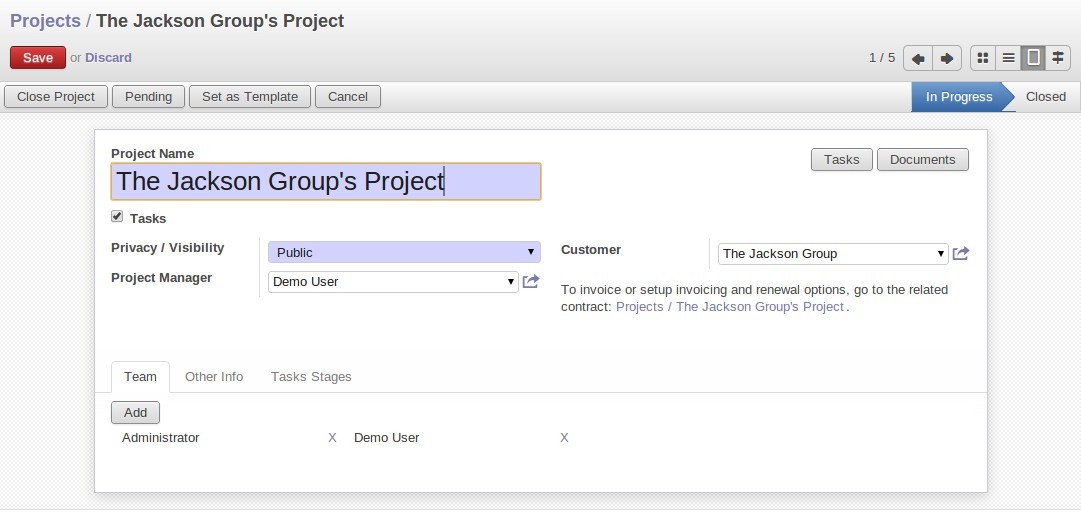Switch to Kanban view icon
Image resolution: width=1081 pixels, height=513 pixels.
983,58
